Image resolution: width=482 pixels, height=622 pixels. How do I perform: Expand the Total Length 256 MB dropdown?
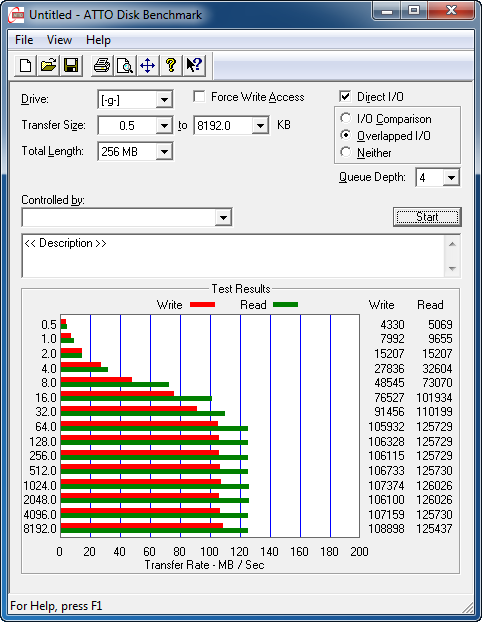tap(164, 152)
